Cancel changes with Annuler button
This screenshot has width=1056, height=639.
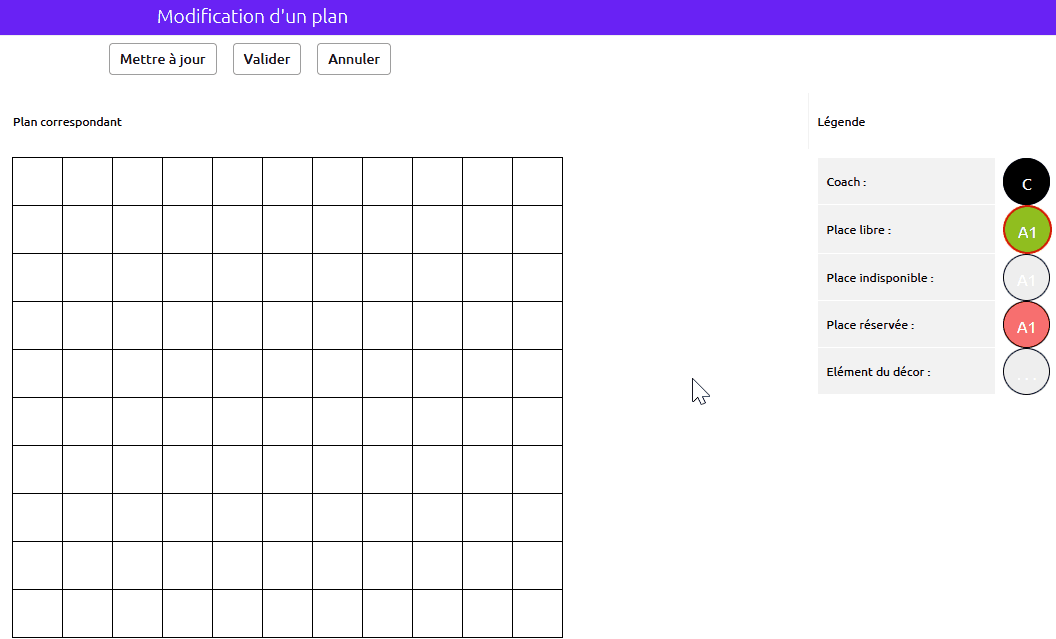tap(354, 59)
